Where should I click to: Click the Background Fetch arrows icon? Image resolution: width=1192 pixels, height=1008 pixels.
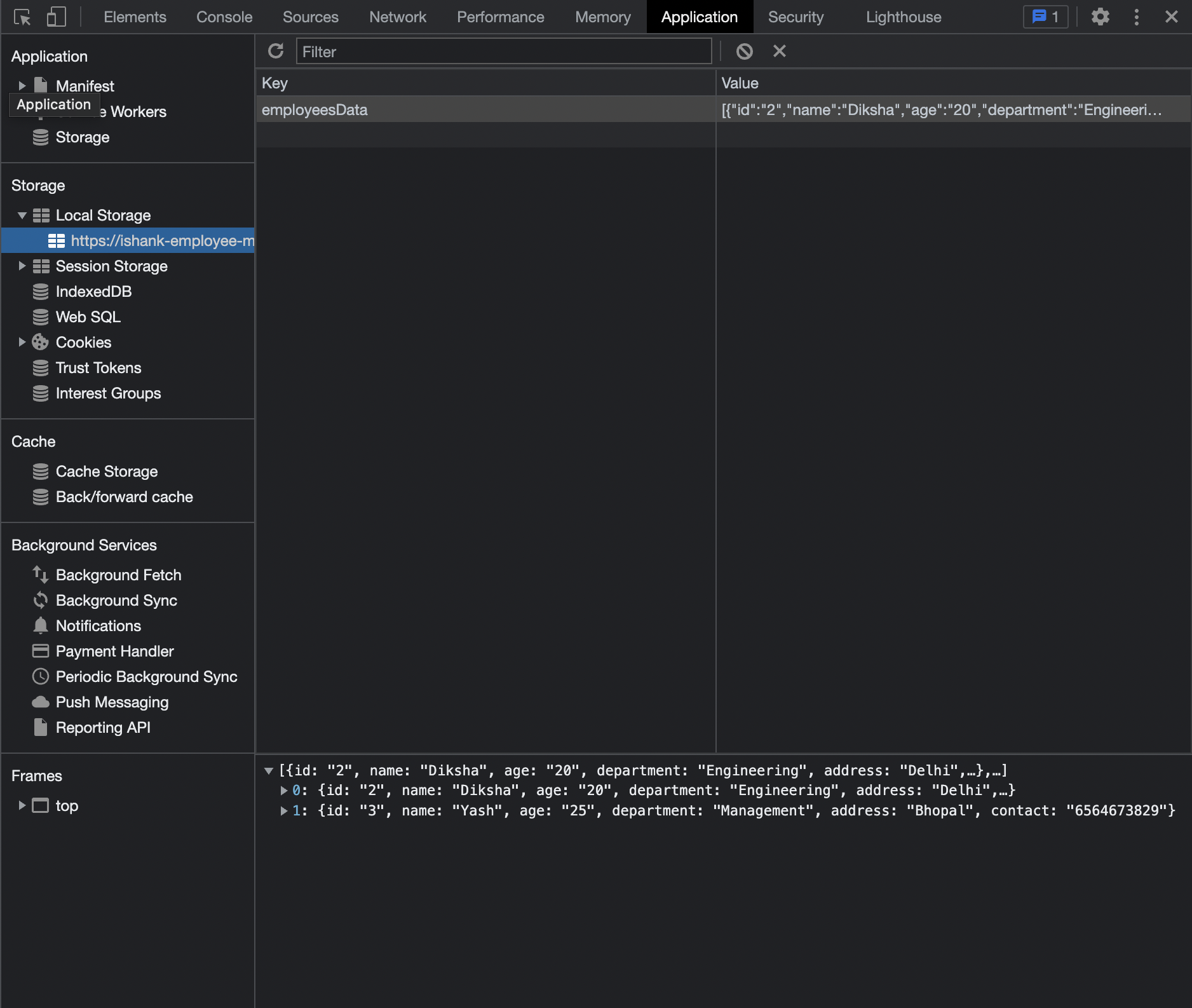pos(41,575)
